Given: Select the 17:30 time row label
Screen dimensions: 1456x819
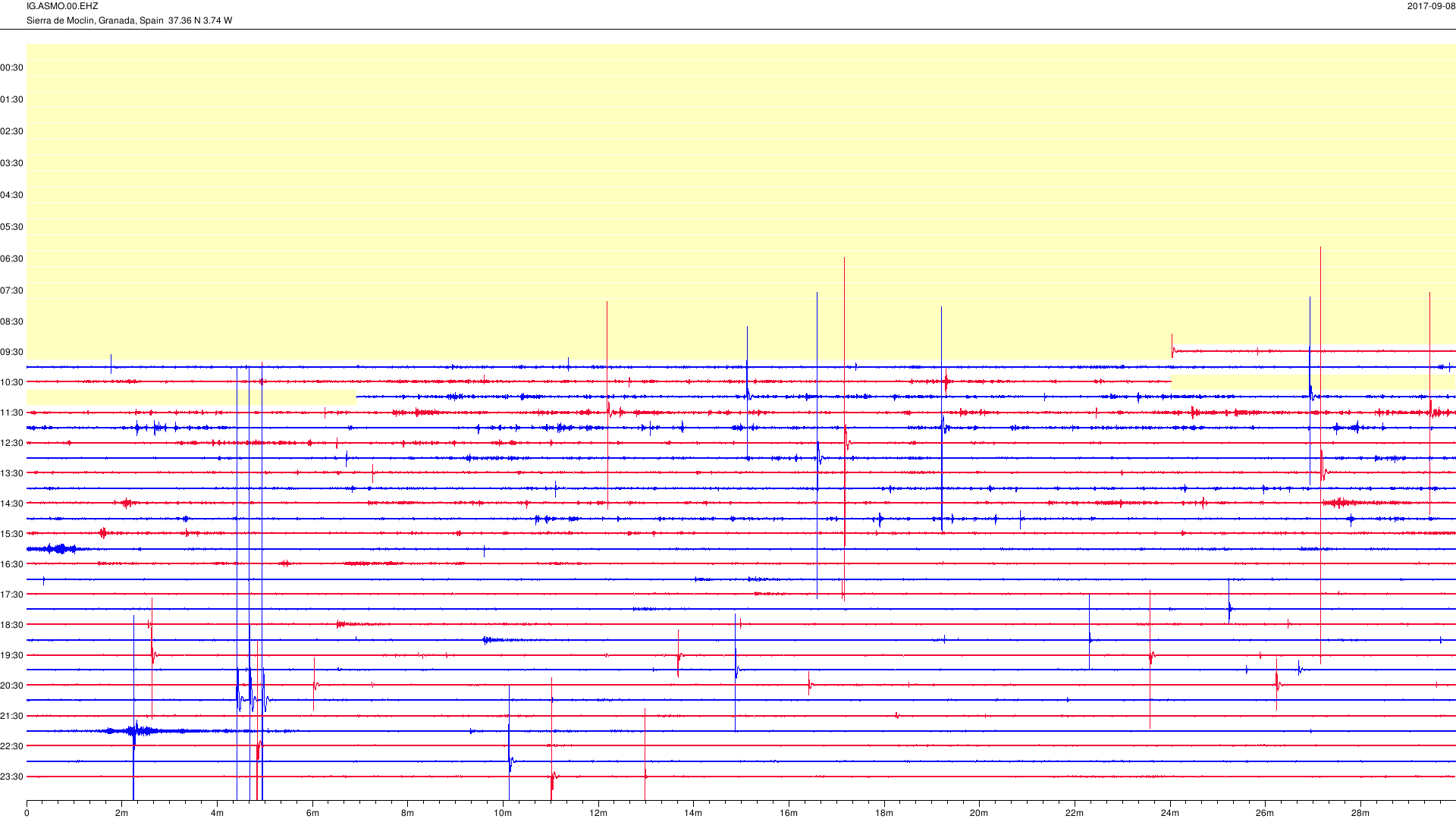Looking at the screenshot, I should [x=12, y=595].
